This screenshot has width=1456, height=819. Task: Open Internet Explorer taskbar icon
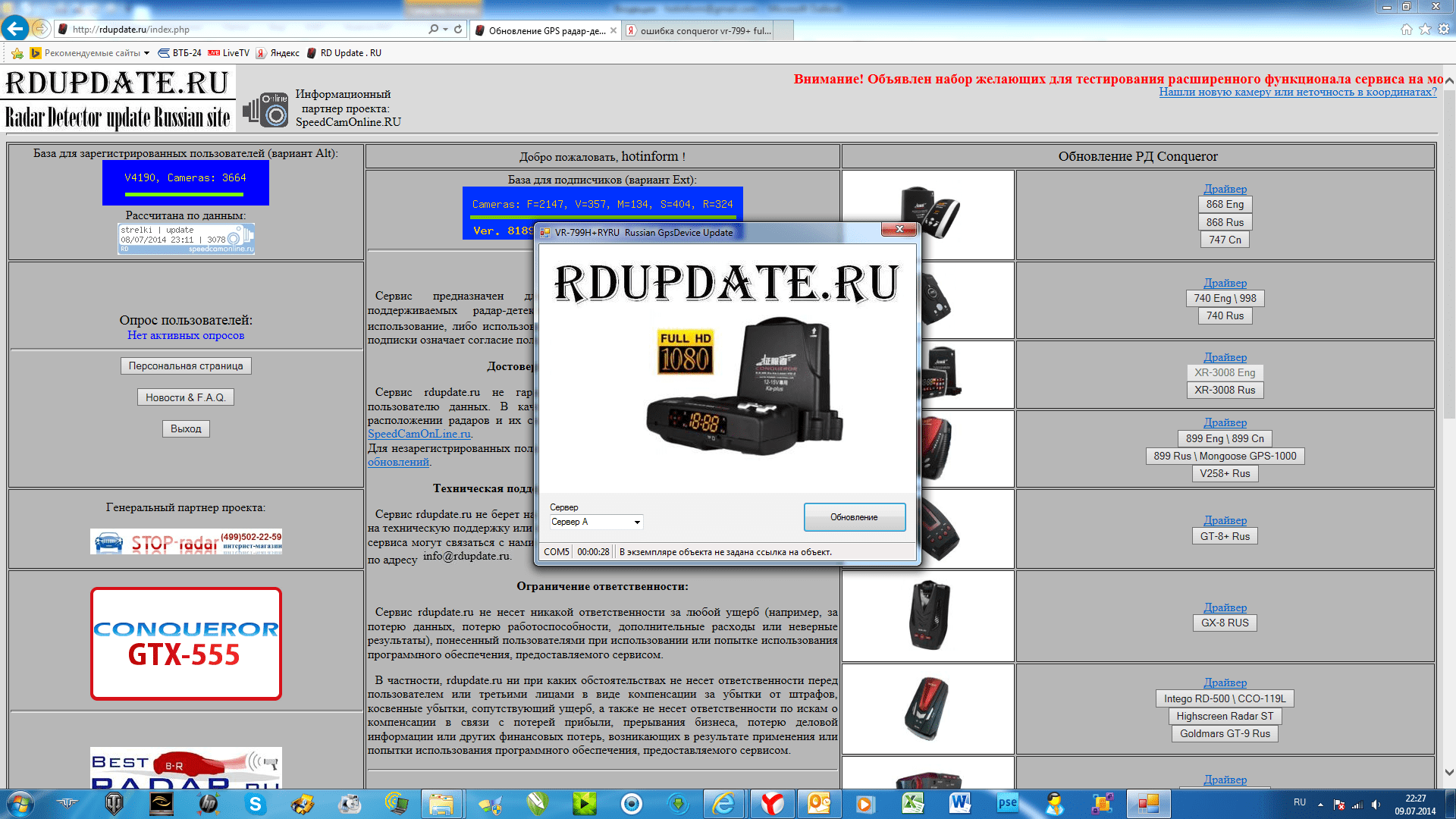tap(723, 804)
